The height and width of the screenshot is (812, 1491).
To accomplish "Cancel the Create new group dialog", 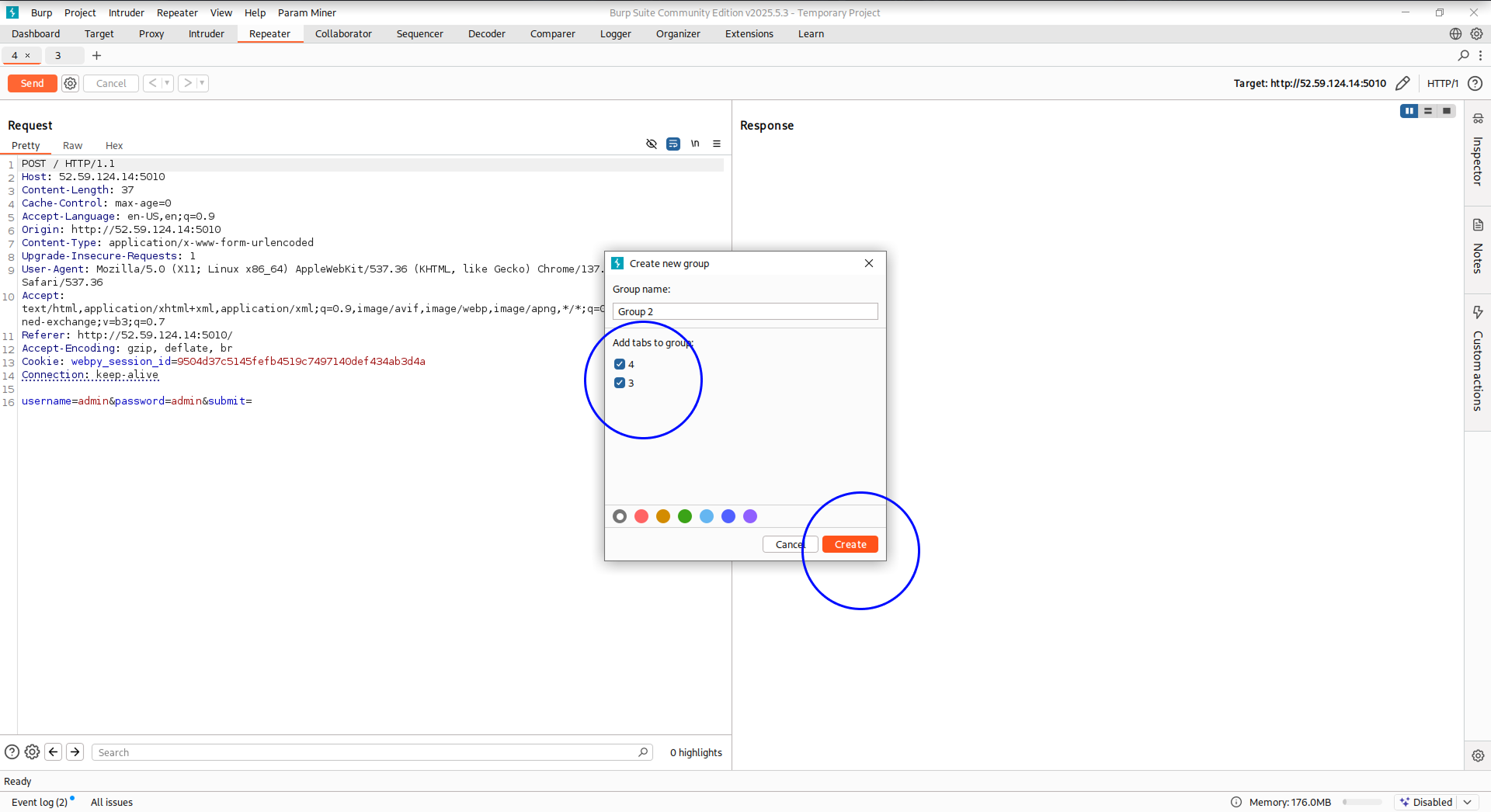I will point(790,544).
